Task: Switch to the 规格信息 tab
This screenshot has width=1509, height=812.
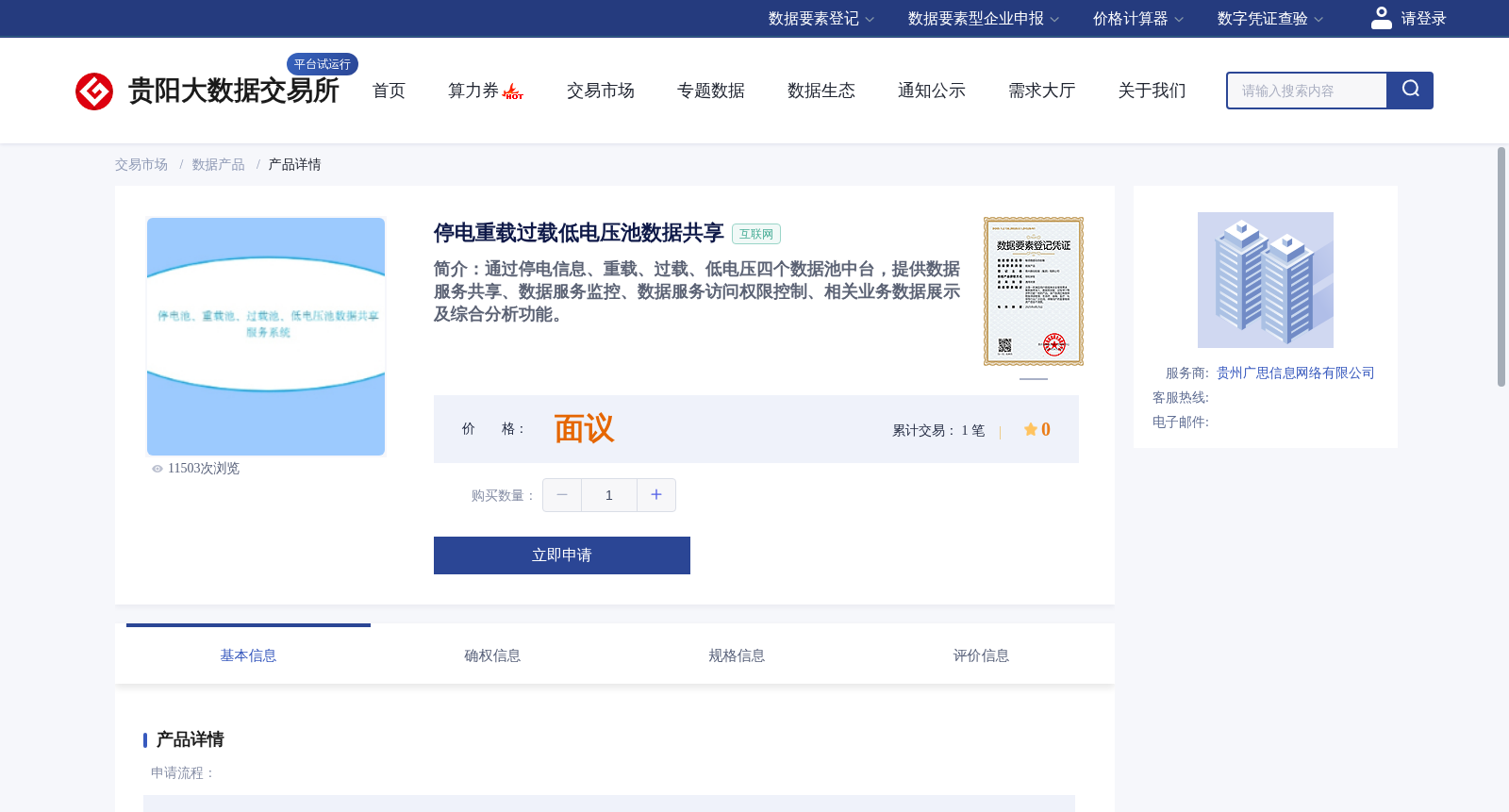Action: [x=737, y=655]
